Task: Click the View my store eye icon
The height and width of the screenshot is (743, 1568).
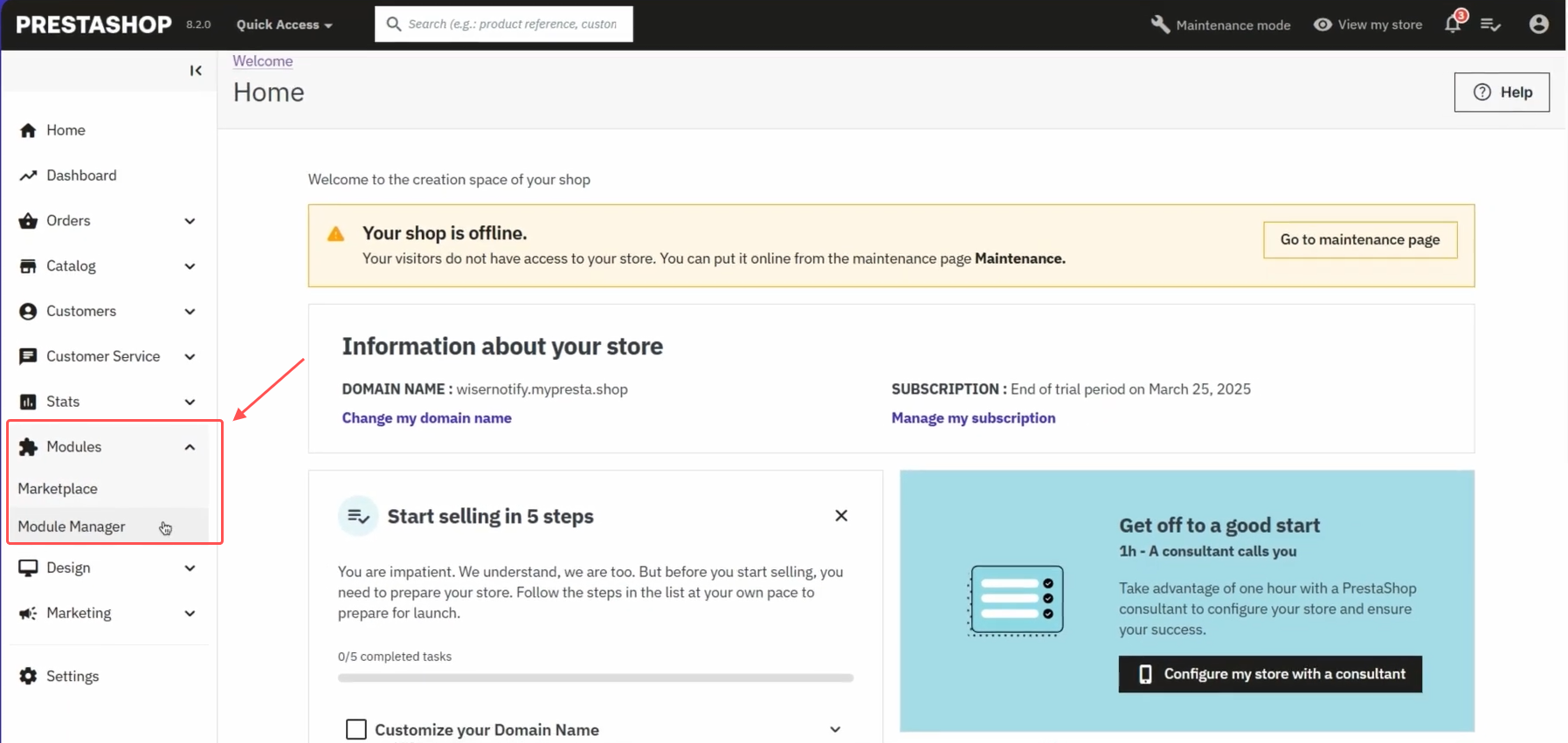Action: coord(1323,24)
